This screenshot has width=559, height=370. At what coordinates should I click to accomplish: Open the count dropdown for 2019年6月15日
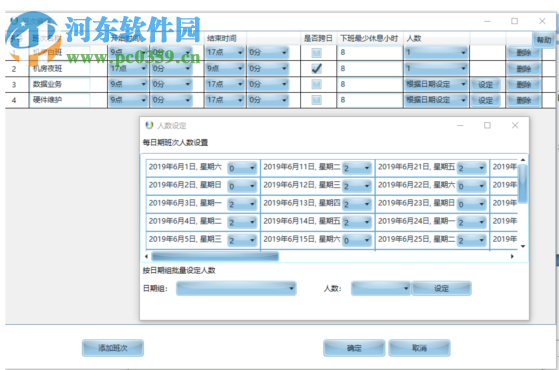click(357, 240)
